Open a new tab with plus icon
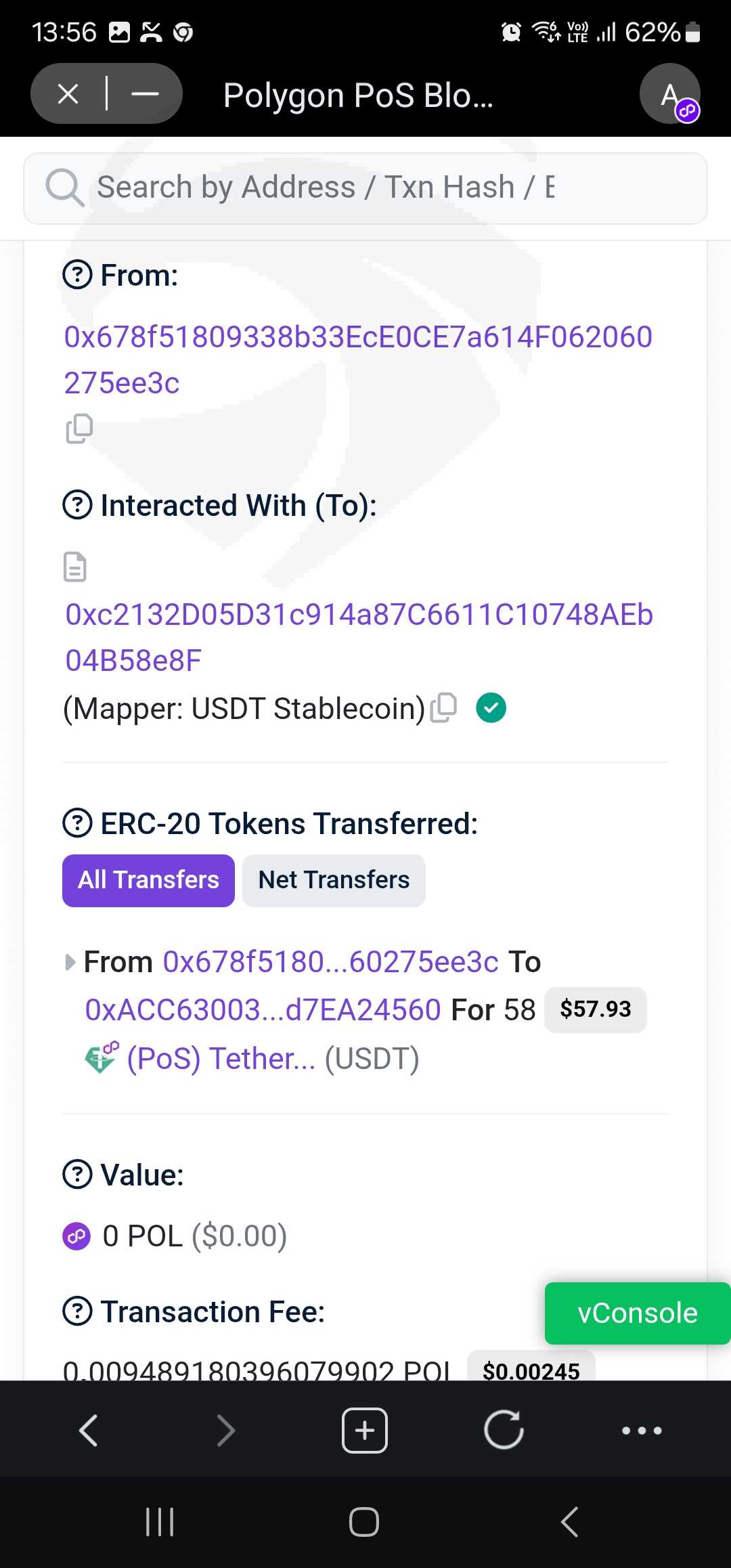The width and height of the screenshot is (731, 1568). (x=364, y=1430)
